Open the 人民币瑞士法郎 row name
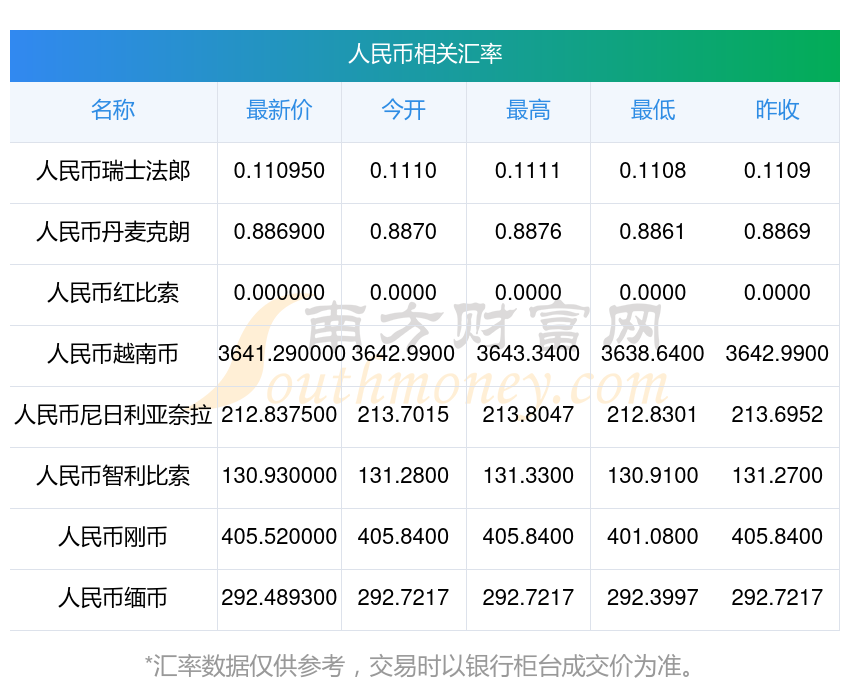Viewport: 850px width, 698px height. point(113,171)
